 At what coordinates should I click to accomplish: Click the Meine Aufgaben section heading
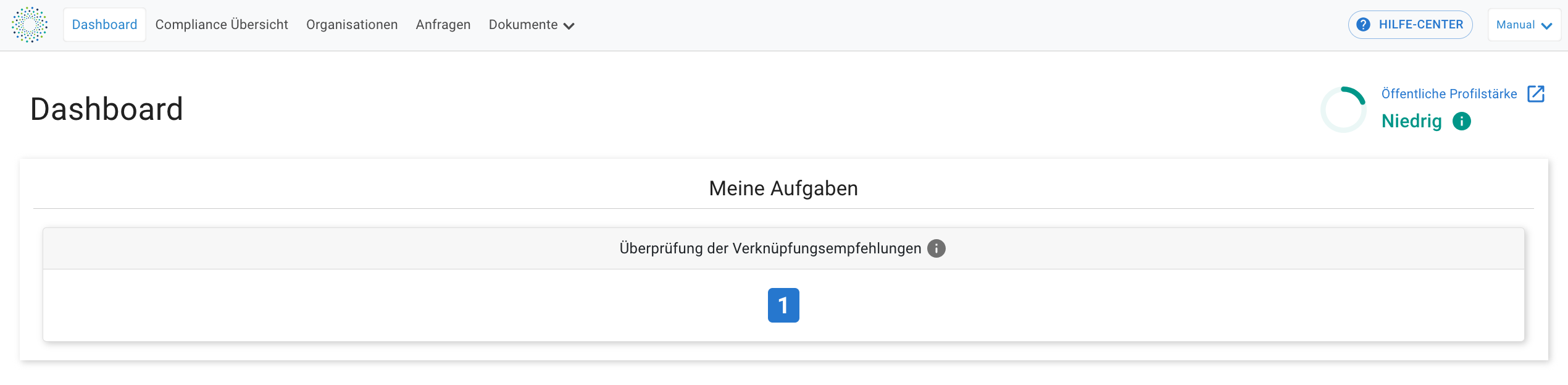[783, 188]
